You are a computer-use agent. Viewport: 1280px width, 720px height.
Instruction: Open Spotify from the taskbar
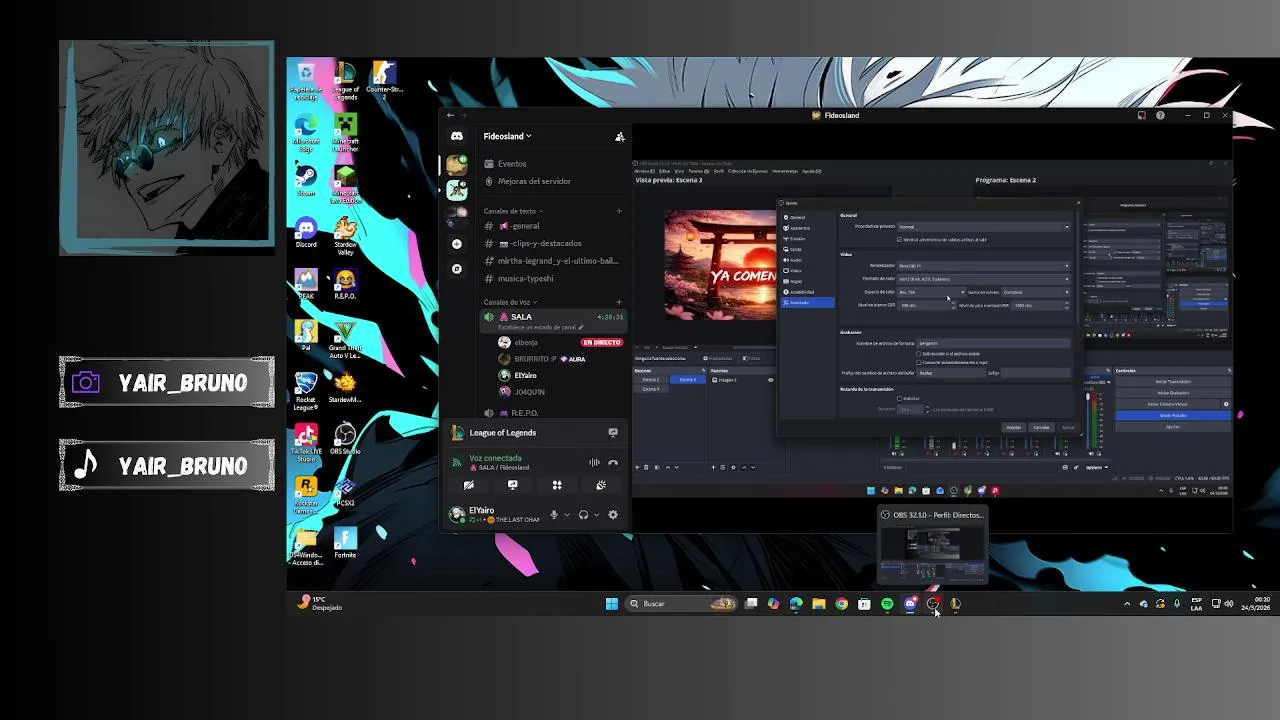coord(887,604)
